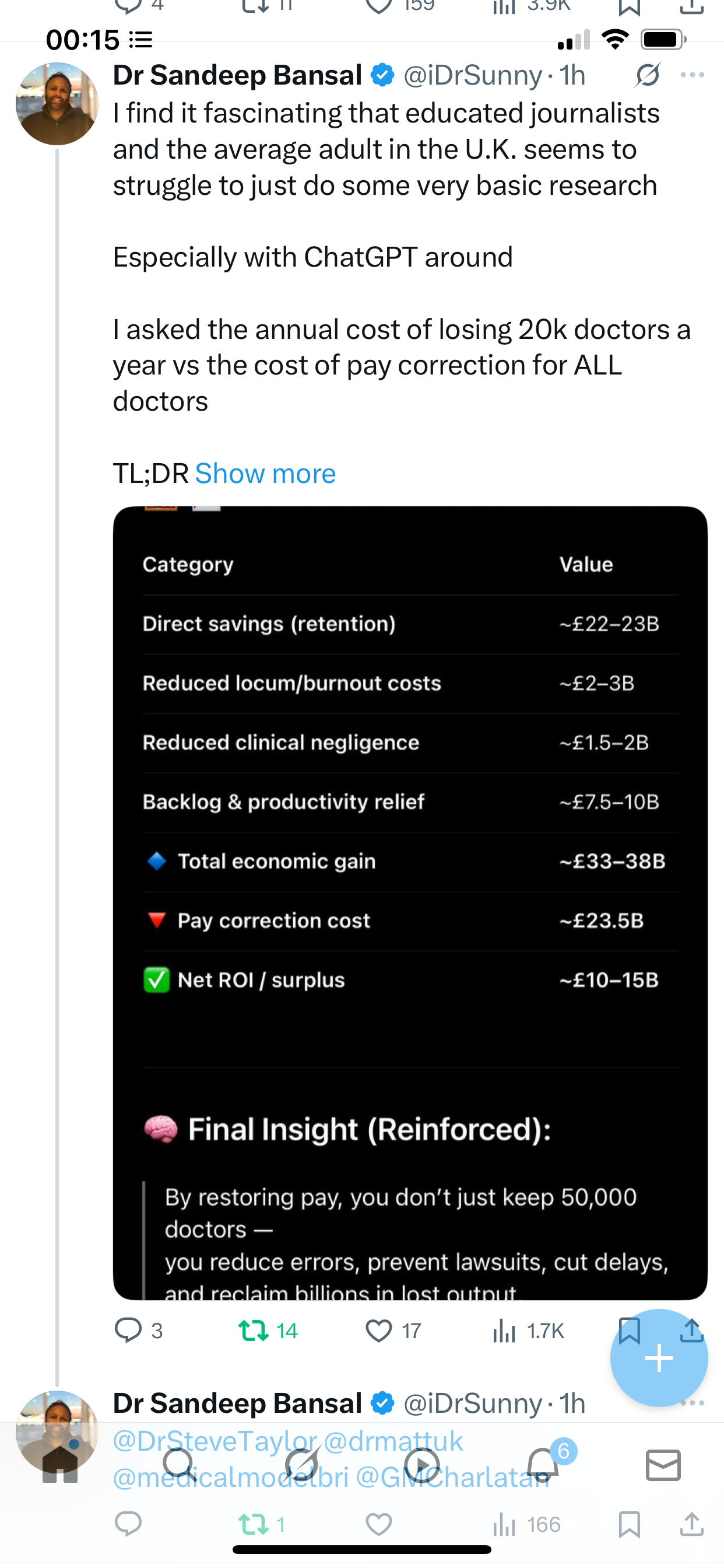Share the bottom tweet via upload icon
724x1568 pixels.
coord(692,1524)
